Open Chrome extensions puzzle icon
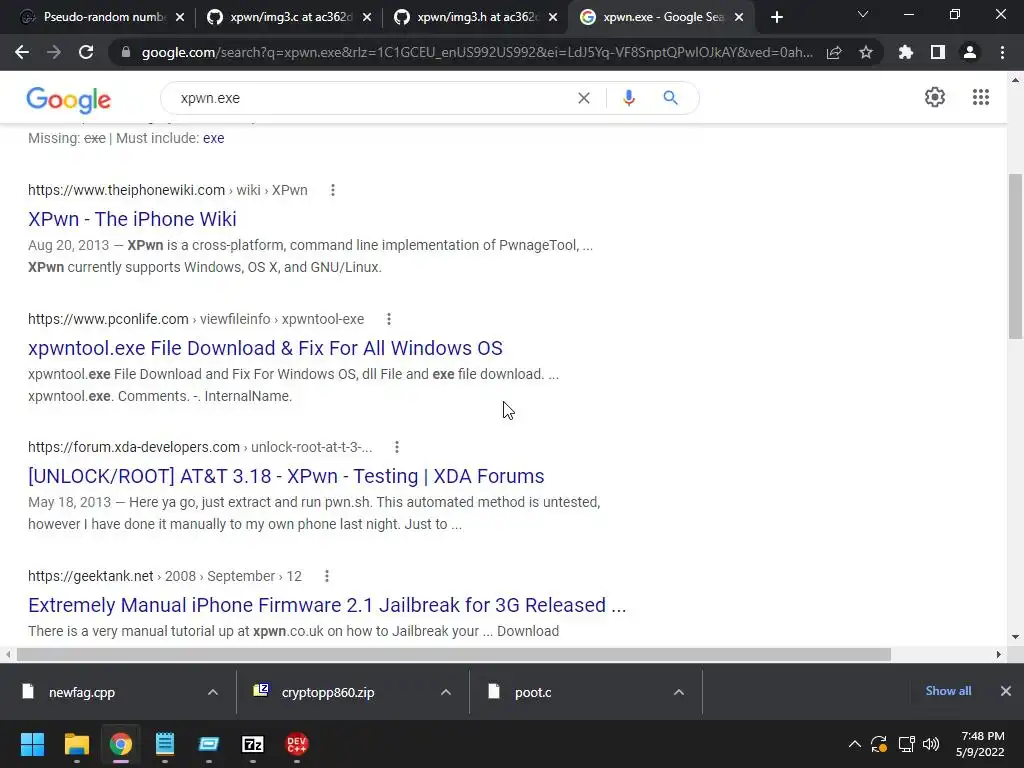 point(906,52)
